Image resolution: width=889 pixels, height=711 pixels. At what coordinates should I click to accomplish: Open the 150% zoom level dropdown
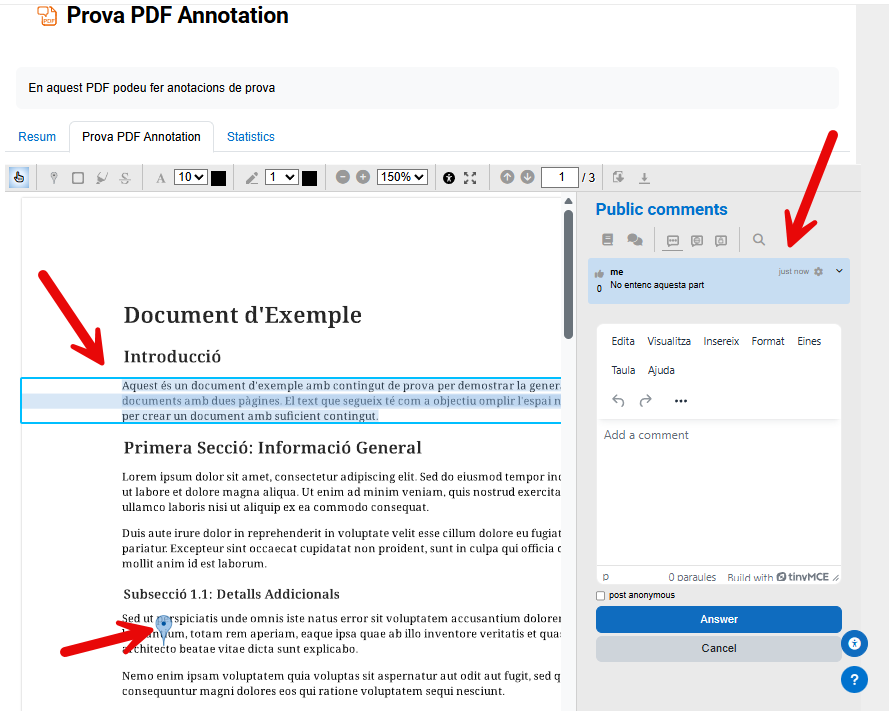tap(402, 177)
